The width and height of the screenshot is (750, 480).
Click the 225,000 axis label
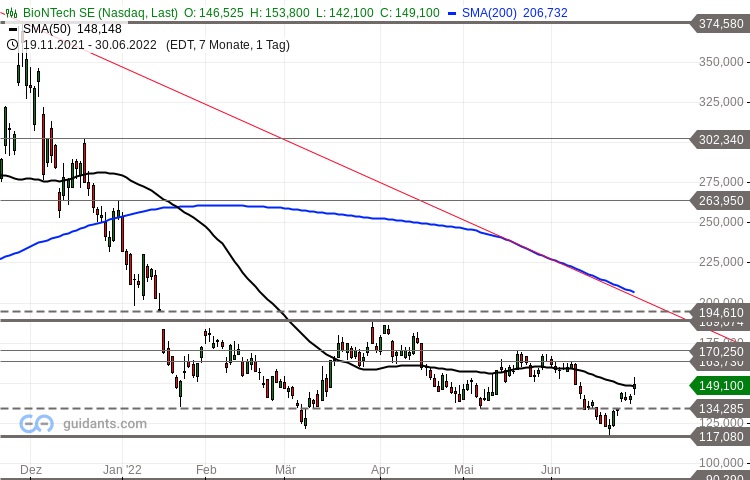721,262
